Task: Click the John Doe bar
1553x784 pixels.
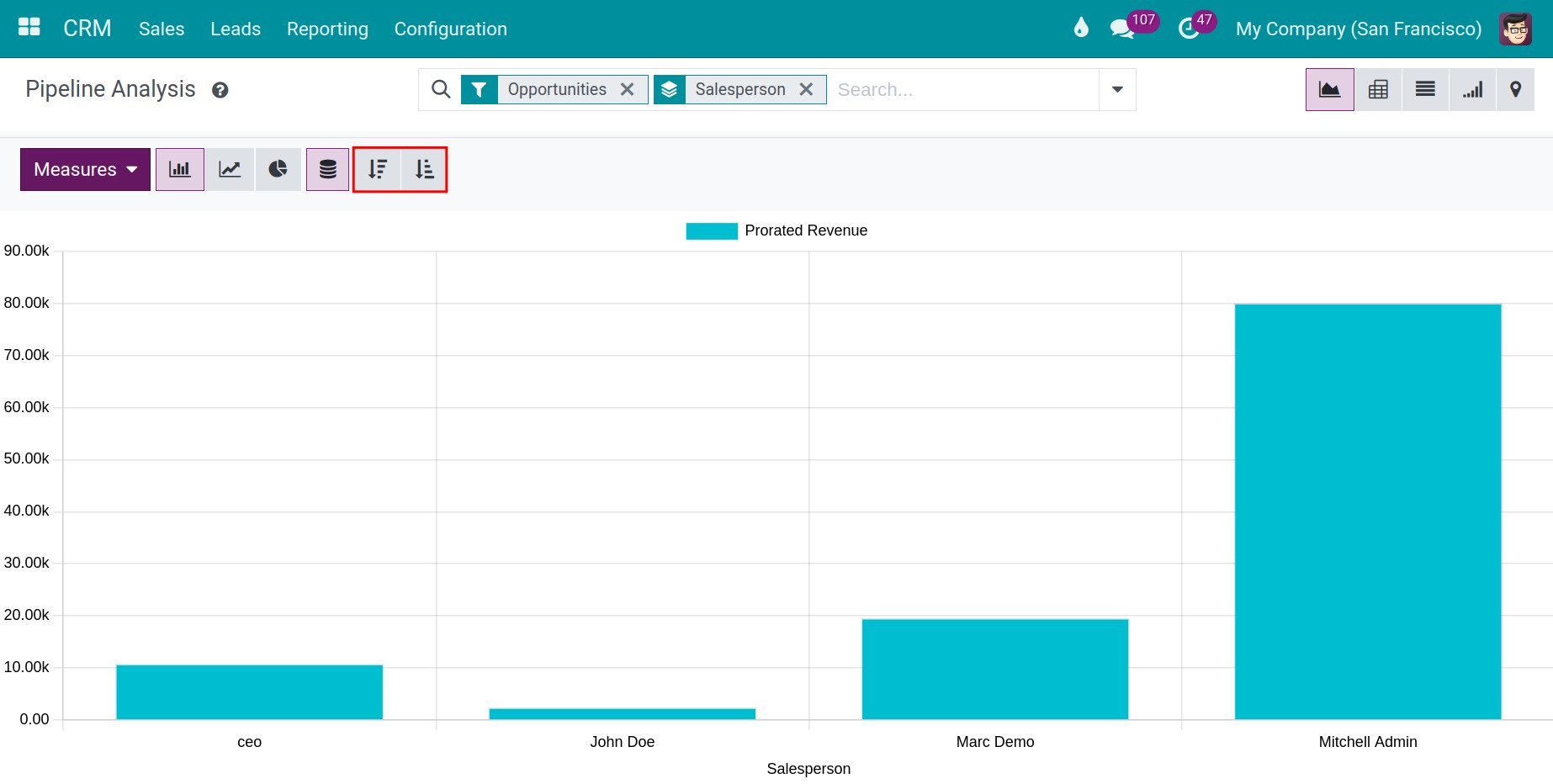Action: (x=623, y=714)
